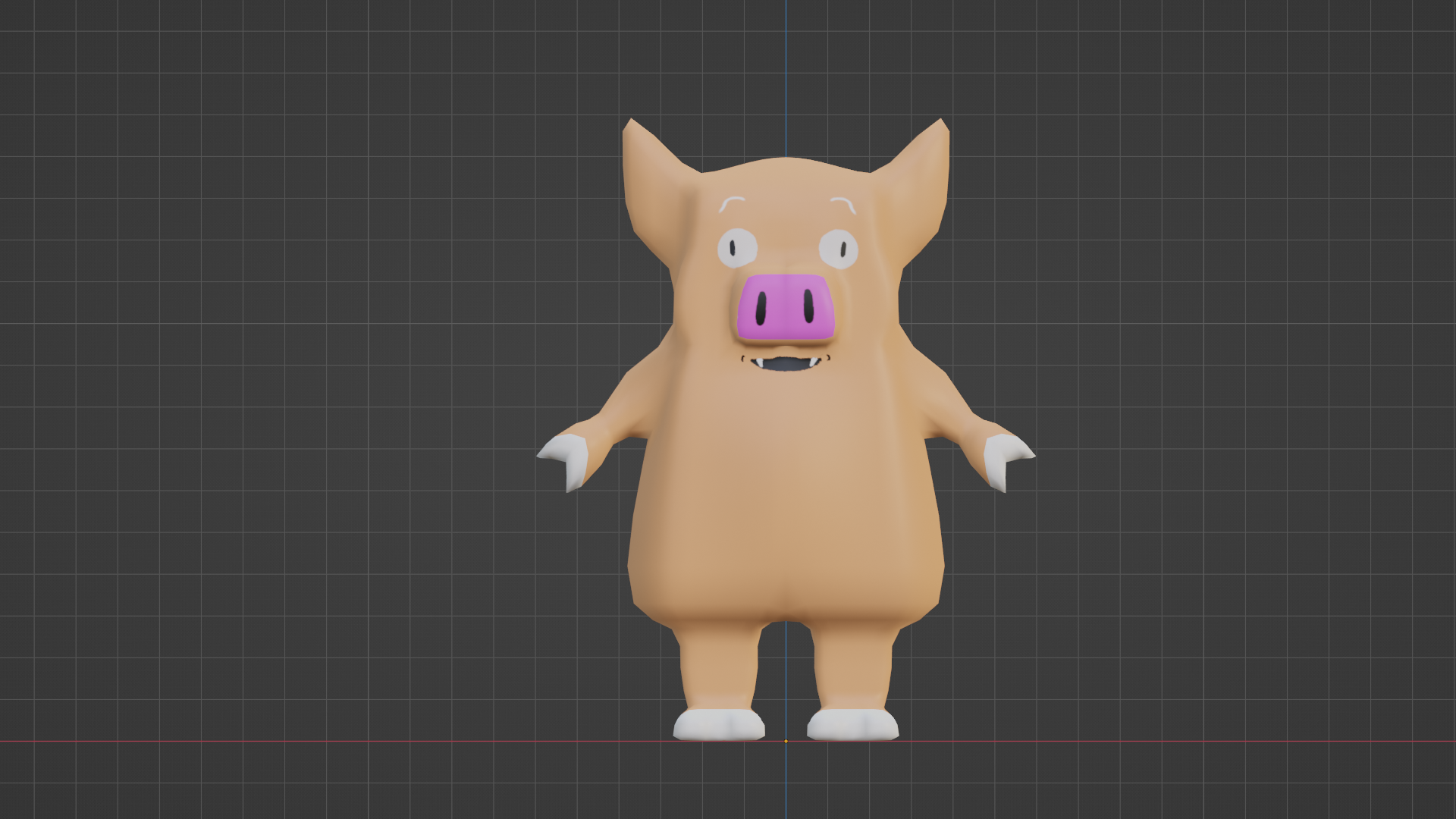Click the center of the pig's belly

786,500
